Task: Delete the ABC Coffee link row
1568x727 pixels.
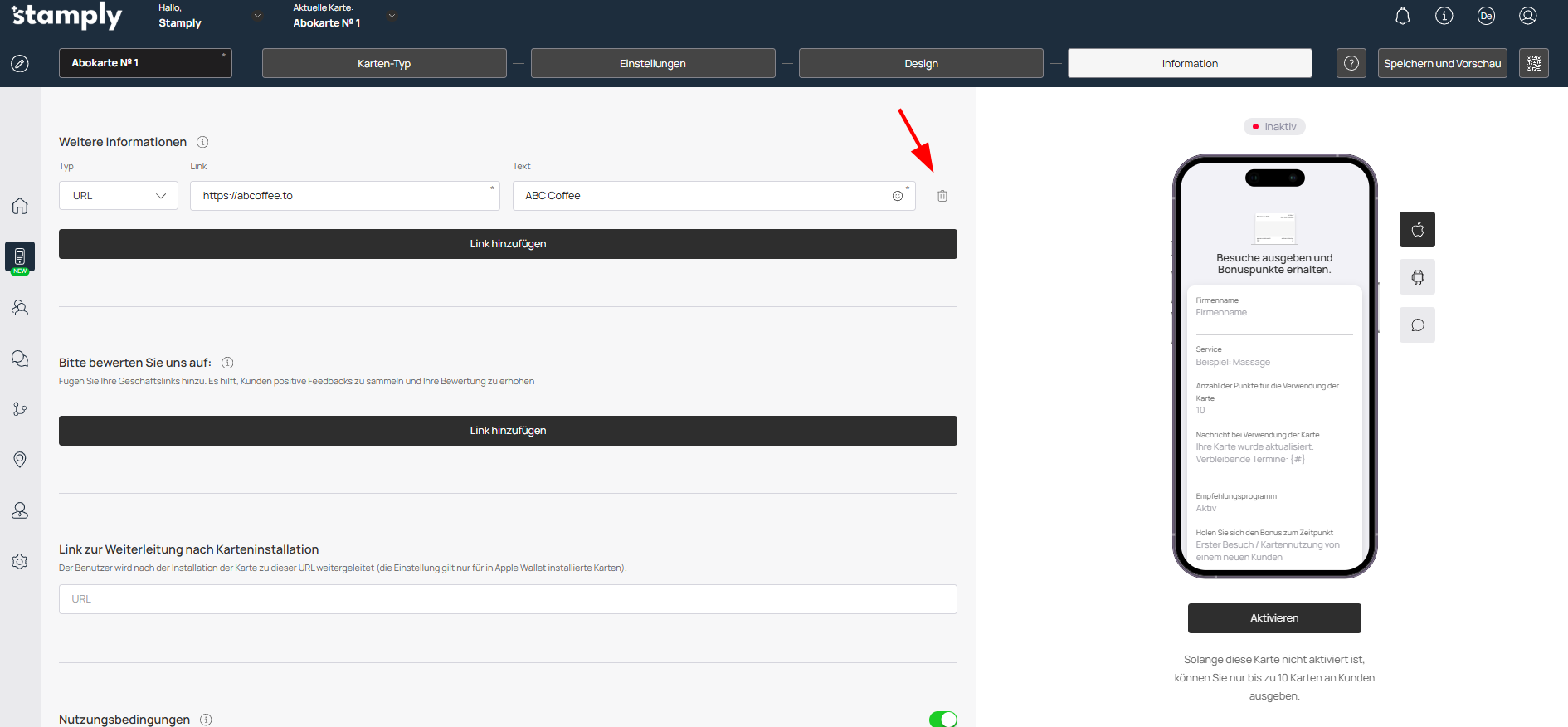Action: click(942, 196)
